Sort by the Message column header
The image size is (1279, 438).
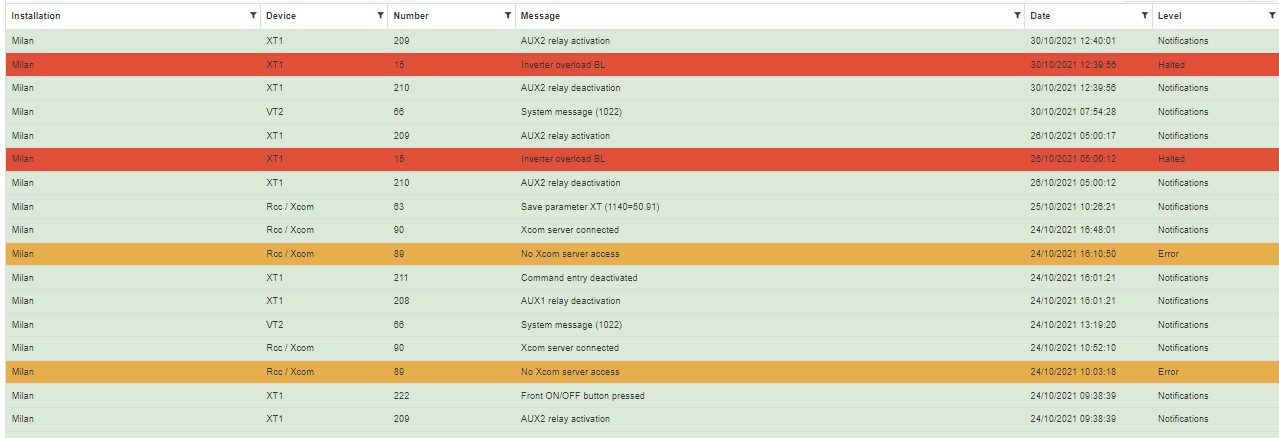[x=540, y=16]
